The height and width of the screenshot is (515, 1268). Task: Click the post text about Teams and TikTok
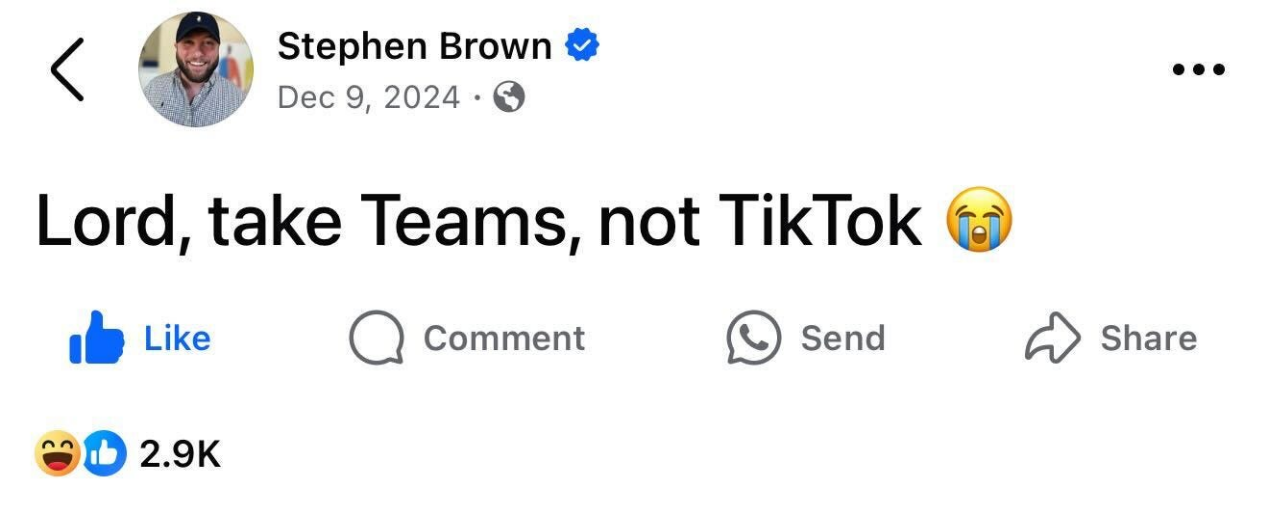click(x=478, y=221)
